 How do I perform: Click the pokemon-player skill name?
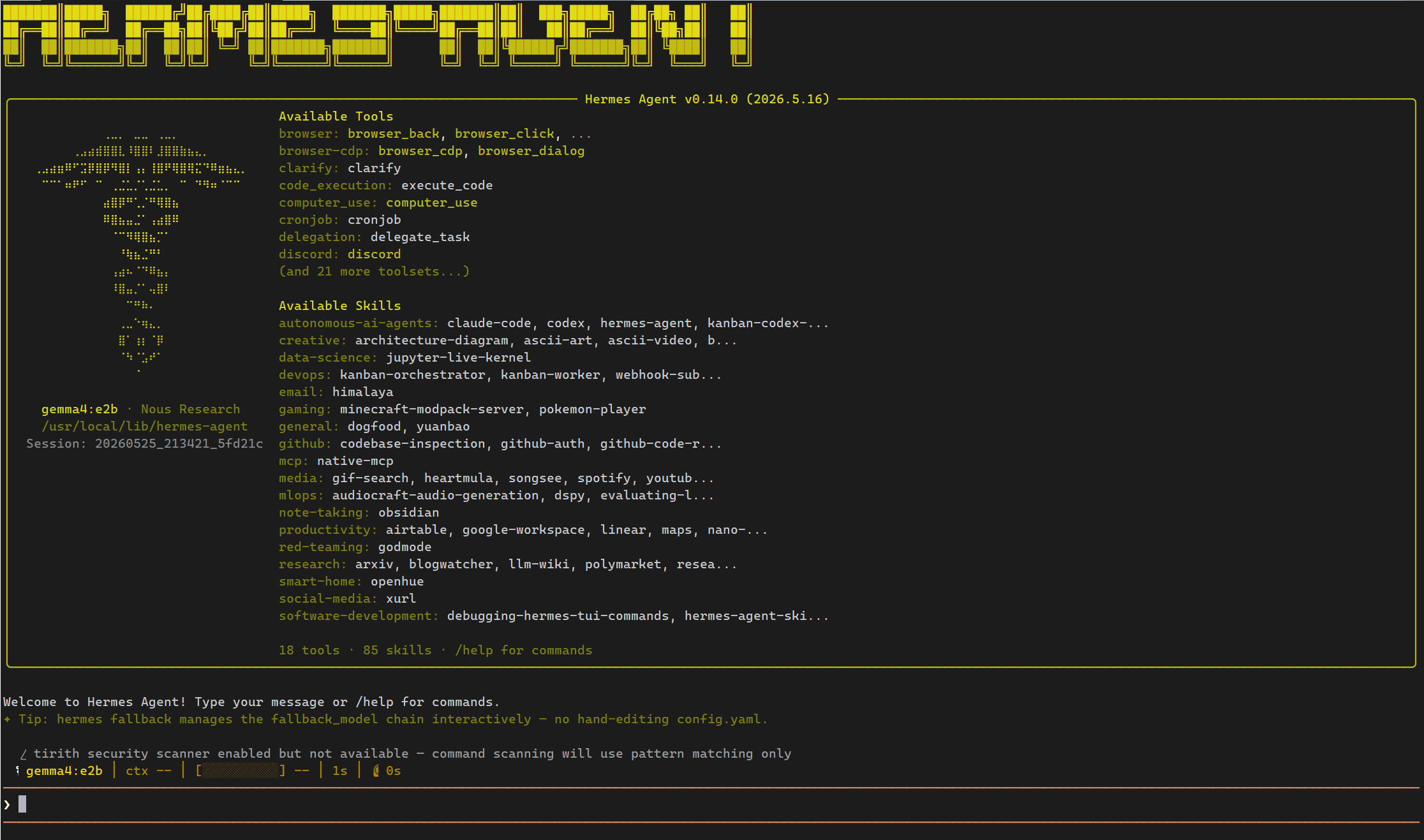click(593, 409)
